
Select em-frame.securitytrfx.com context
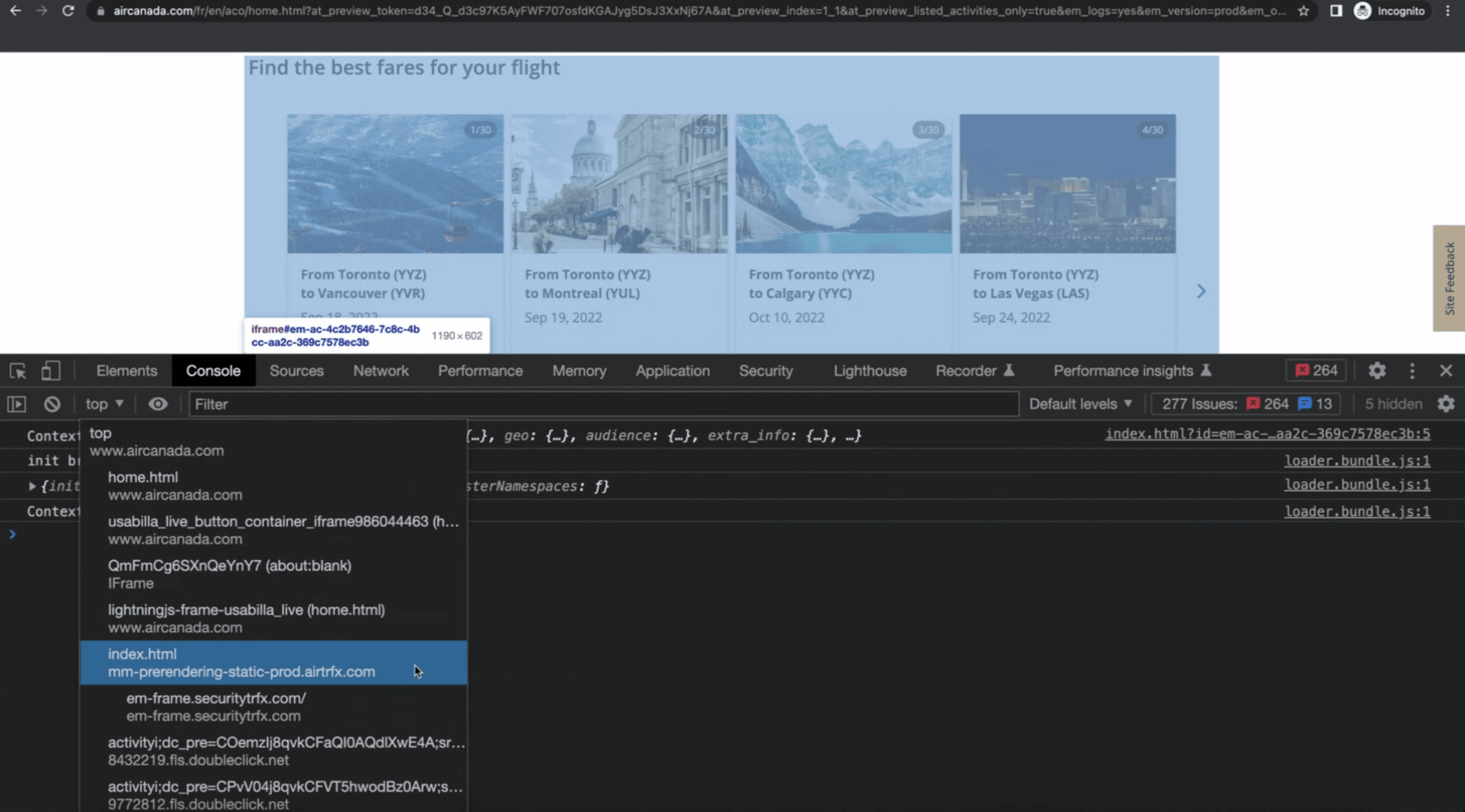click(274, 707)
